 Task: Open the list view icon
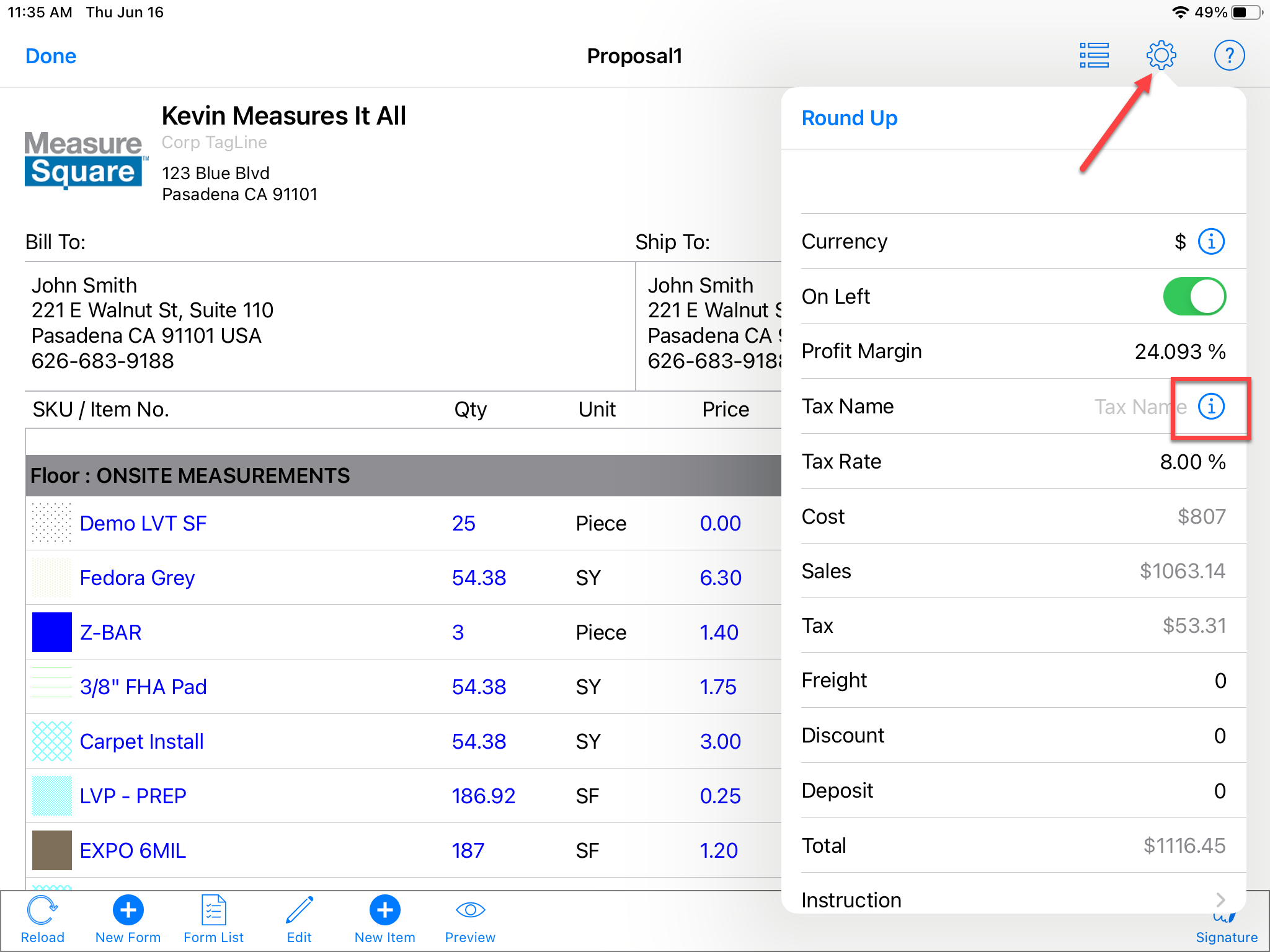[1094, 56]
